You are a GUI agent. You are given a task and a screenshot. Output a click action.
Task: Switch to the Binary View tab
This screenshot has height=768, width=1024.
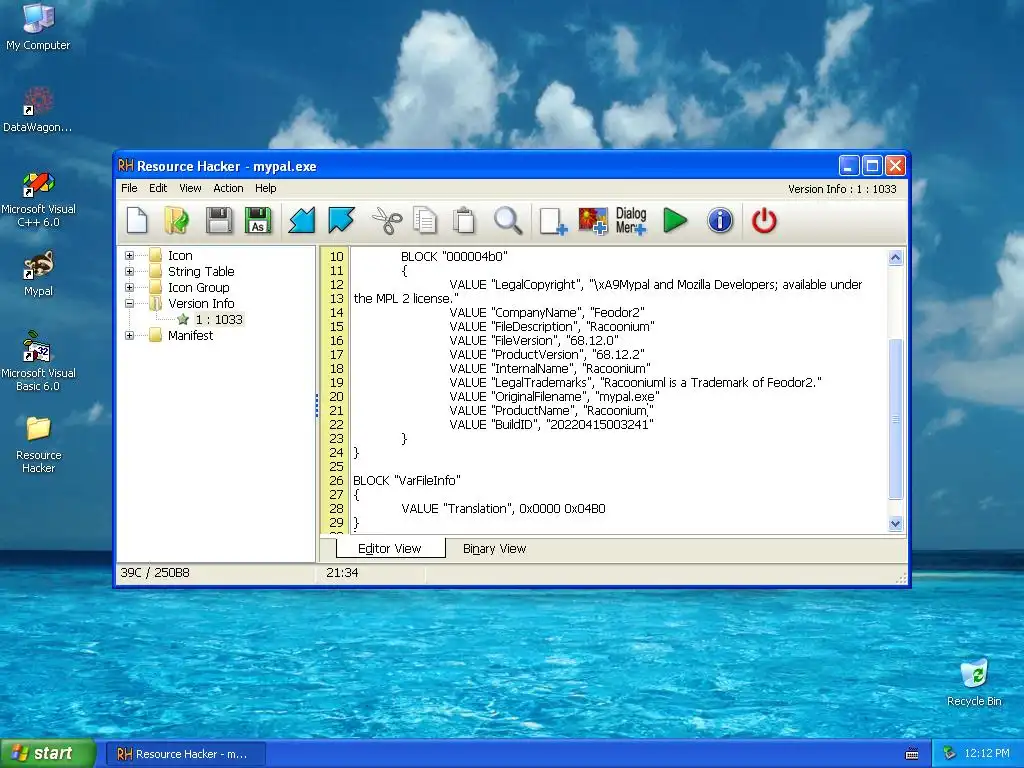pos(494,549)
